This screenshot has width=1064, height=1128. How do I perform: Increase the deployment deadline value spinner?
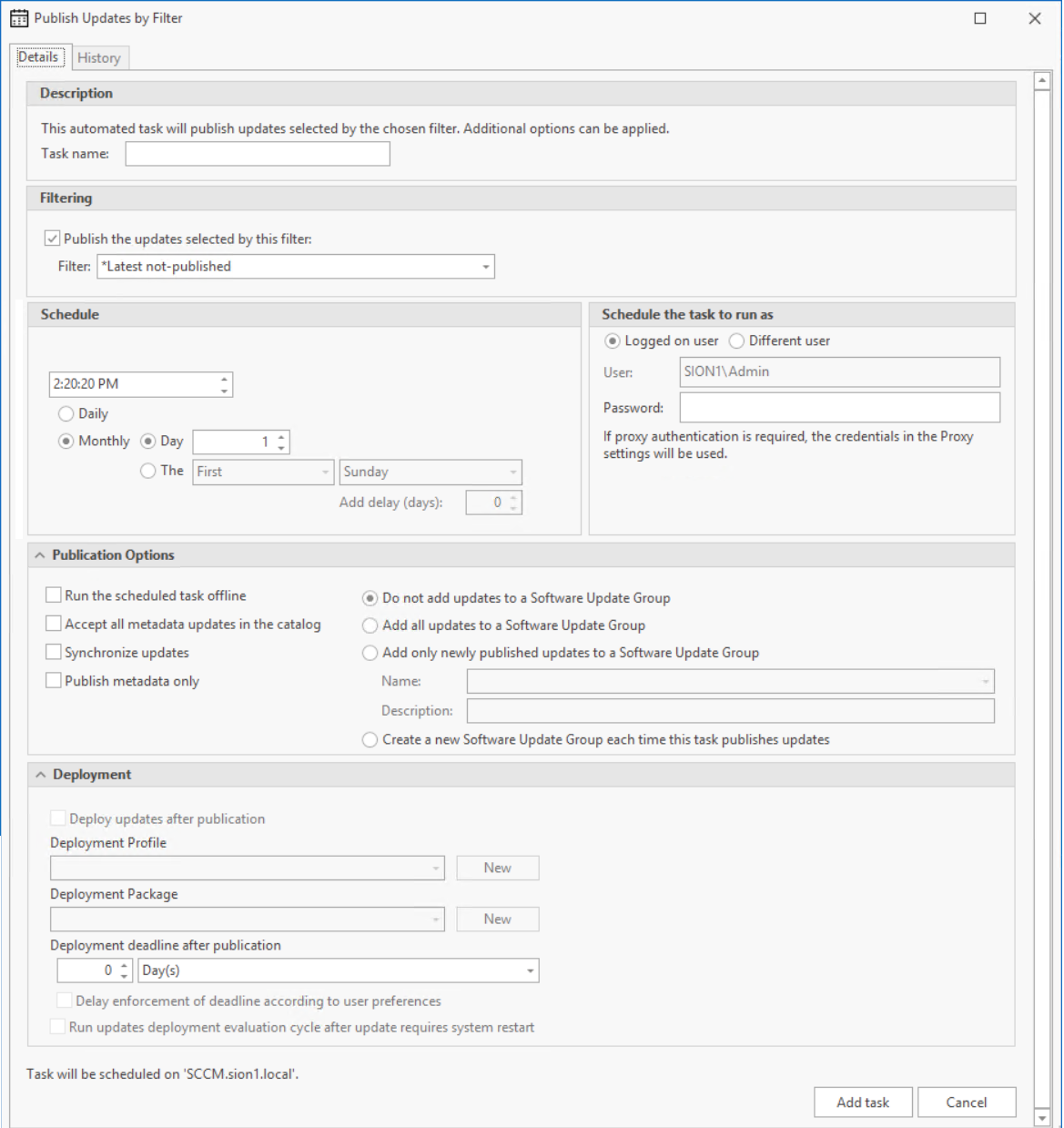(x=125, y=966)
